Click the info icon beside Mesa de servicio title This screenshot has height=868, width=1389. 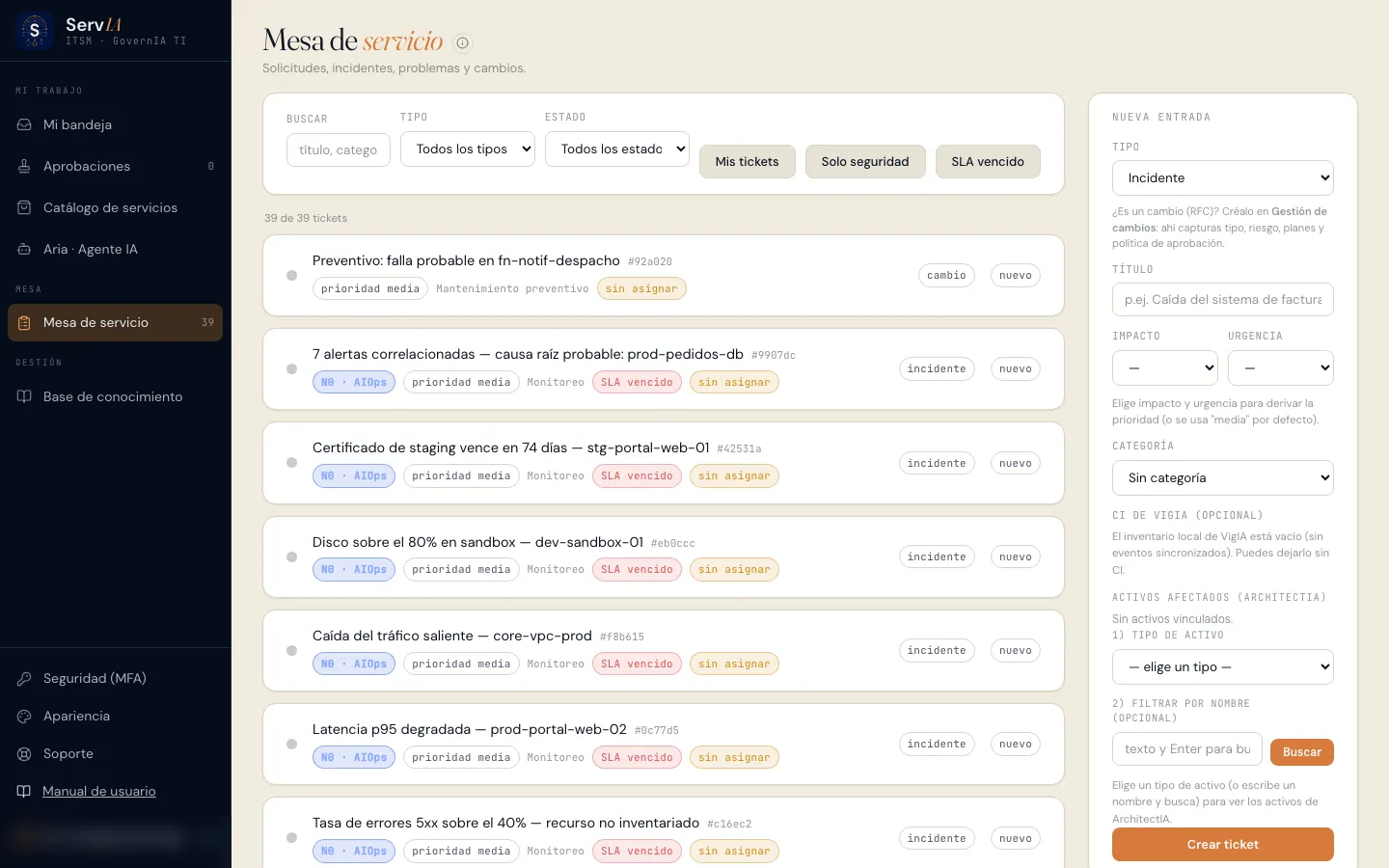tap(463, 42)
